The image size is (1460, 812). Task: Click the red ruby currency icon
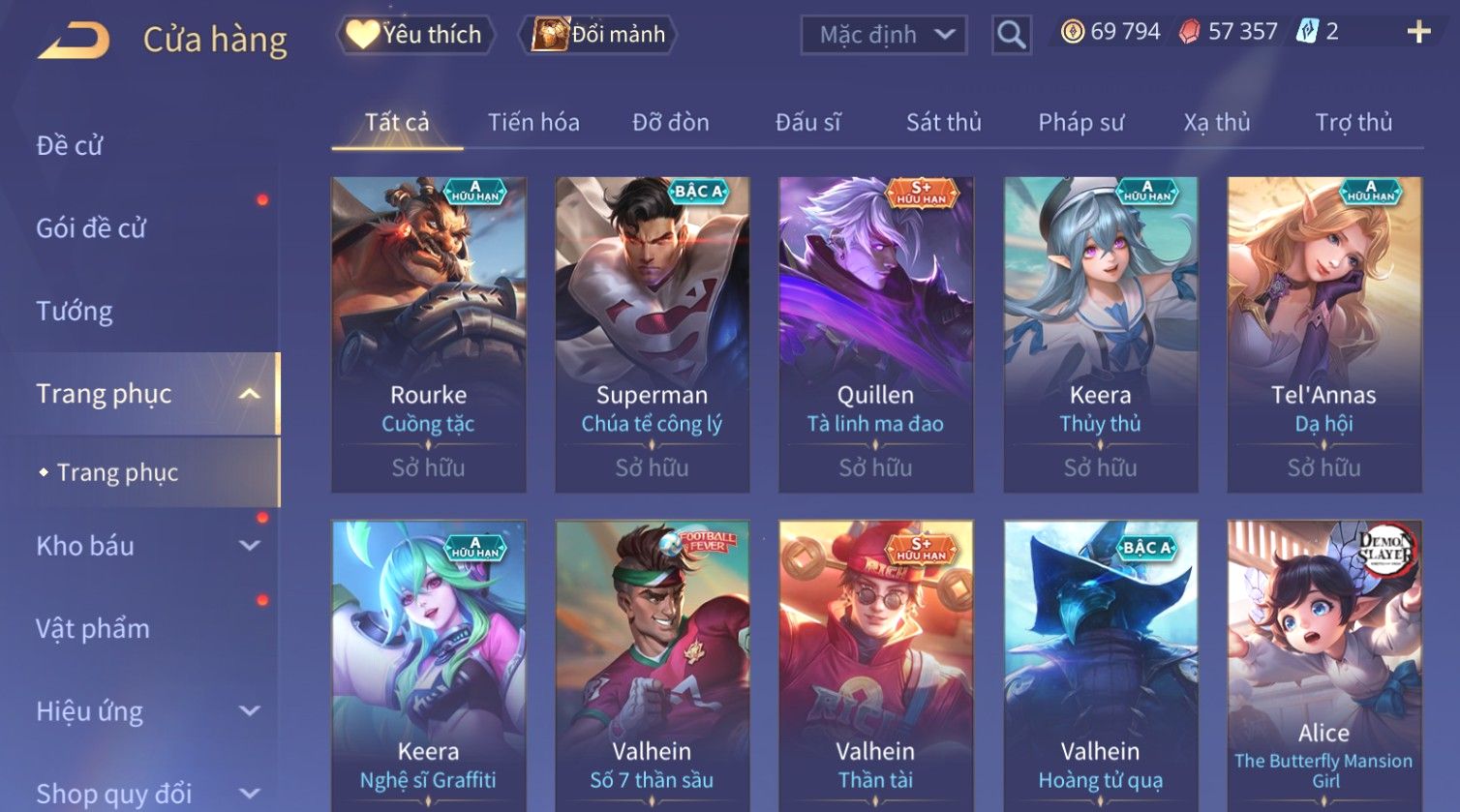(1189, 32)
